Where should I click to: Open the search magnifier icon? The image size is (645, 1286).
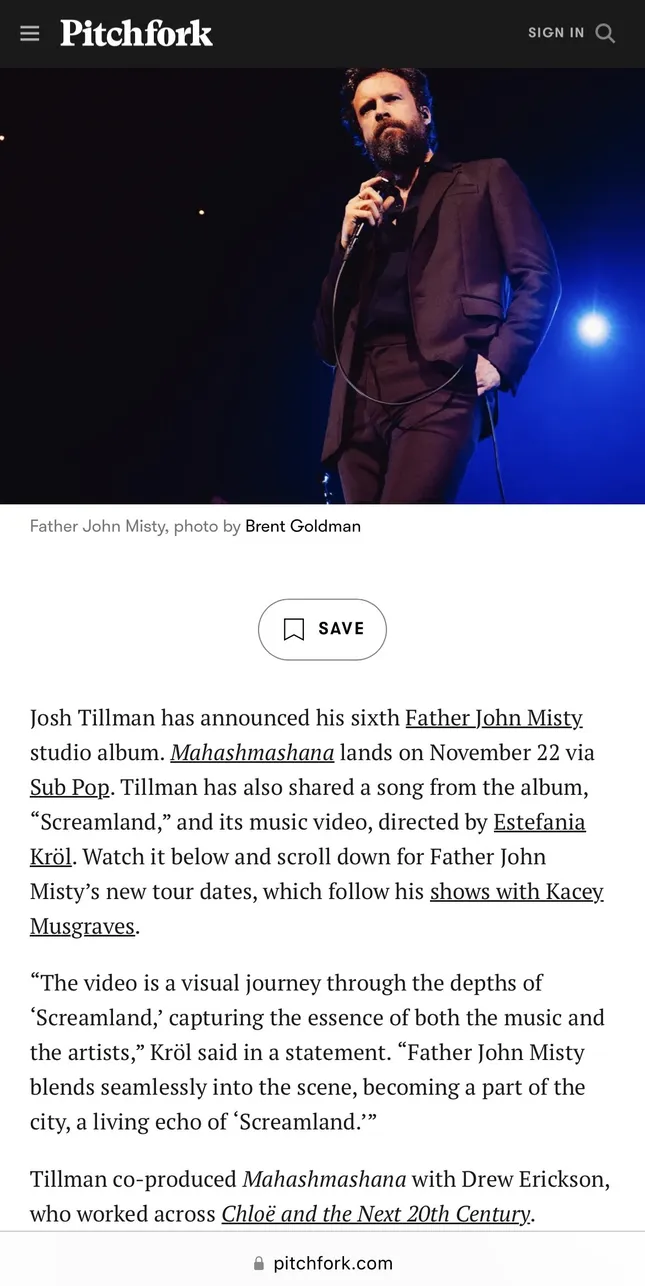coord(605,33)
